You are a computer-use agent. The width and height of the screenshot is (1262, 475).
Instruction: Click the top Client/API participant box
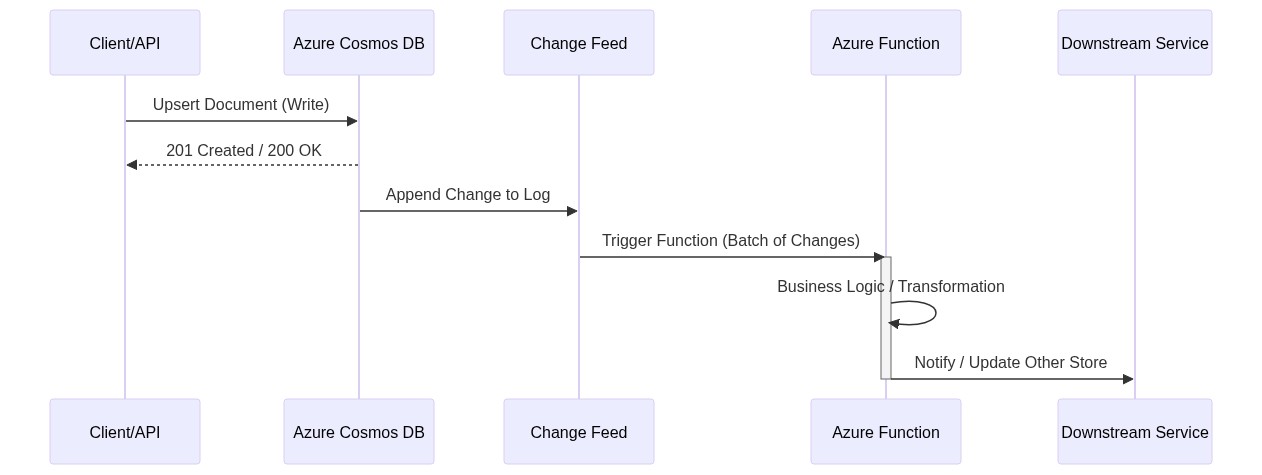125,43
